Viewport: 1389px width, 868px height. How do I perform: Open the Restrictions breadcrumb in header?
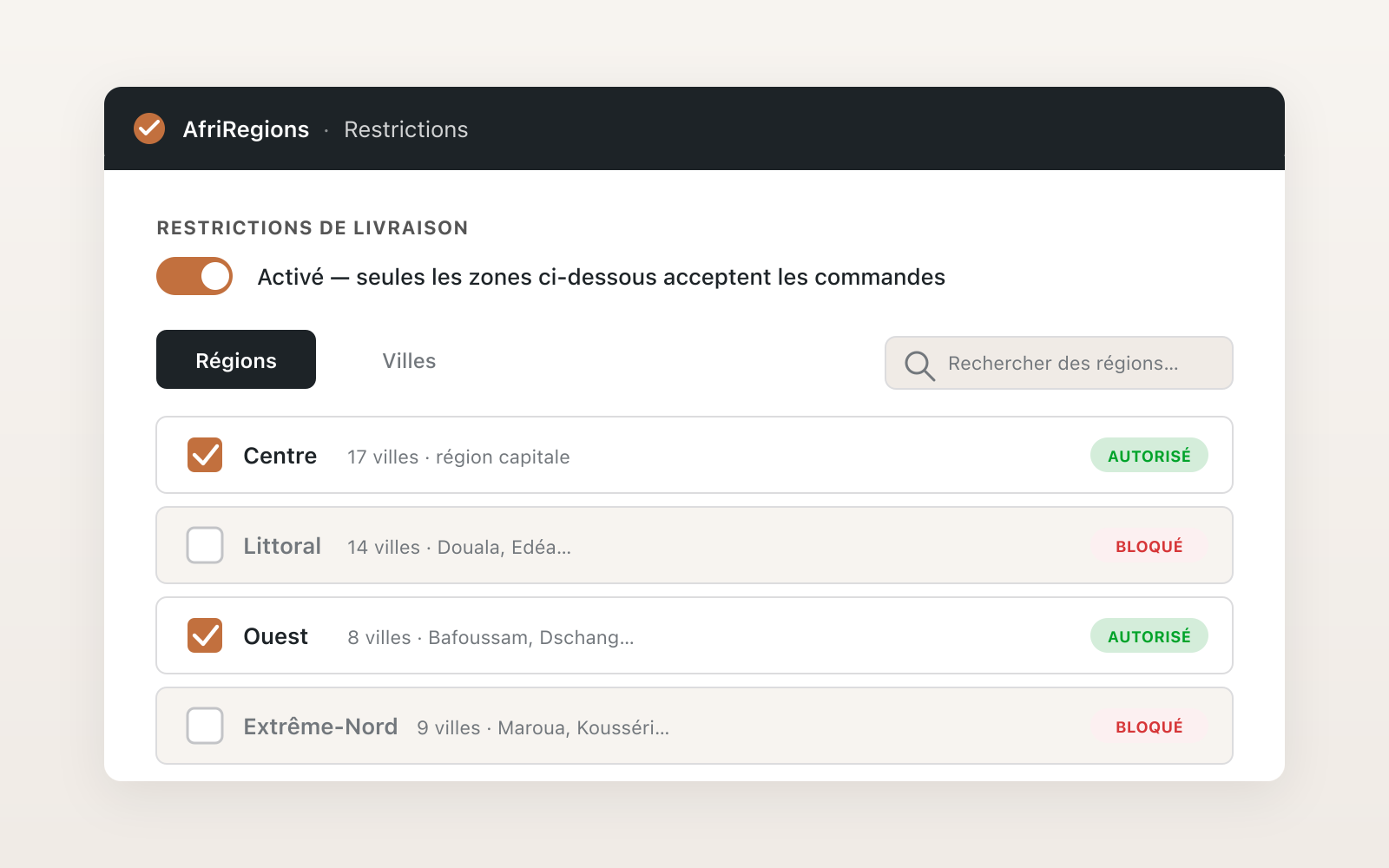(405, 129)
